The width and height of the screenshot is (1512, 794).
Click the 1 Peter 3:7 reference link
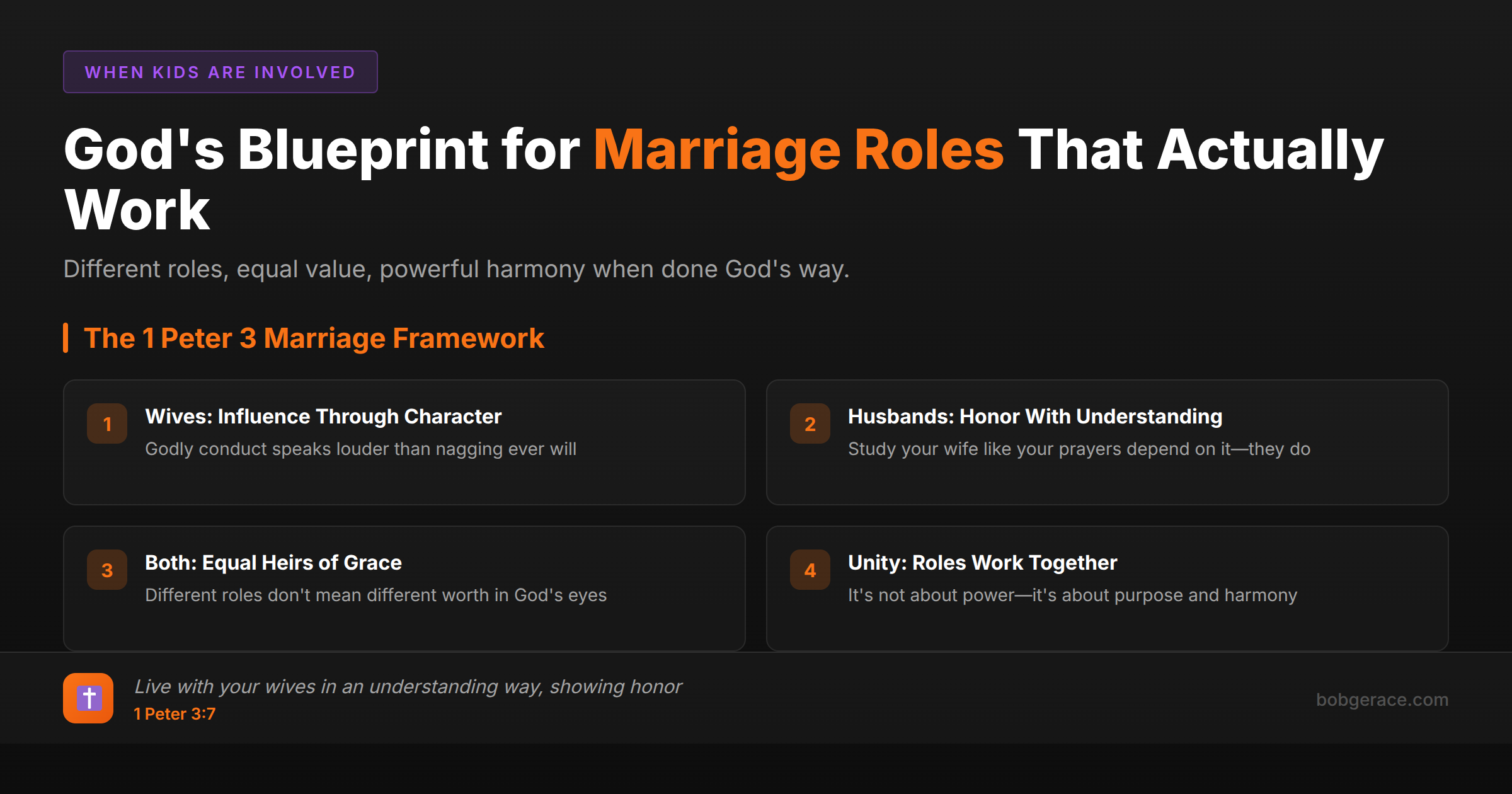tap(175, 714)
